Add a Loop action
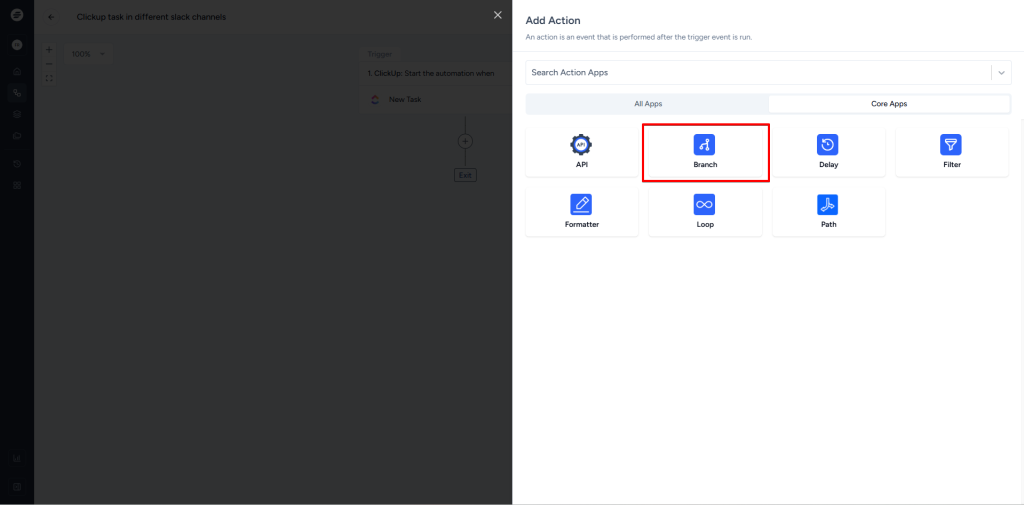This screenshot has width=1024, height=505. pyautogui.click(x=705, y=211)
